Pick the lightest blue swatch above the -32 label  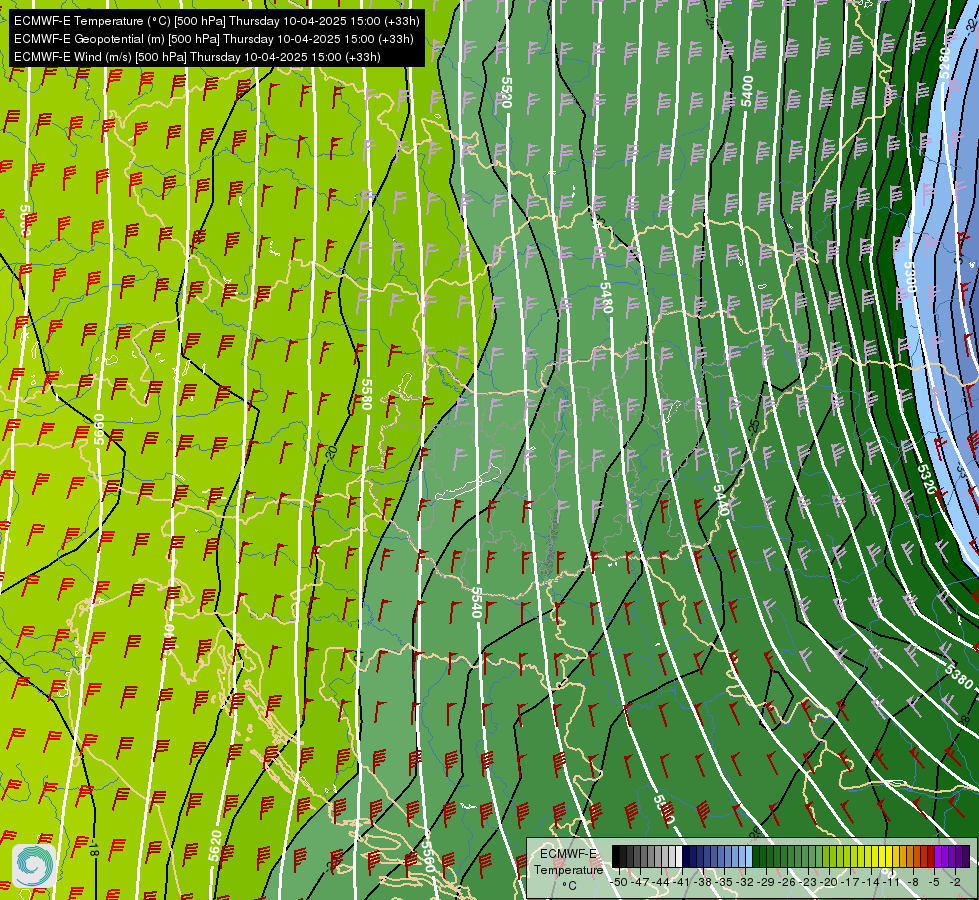coord(749,857)
